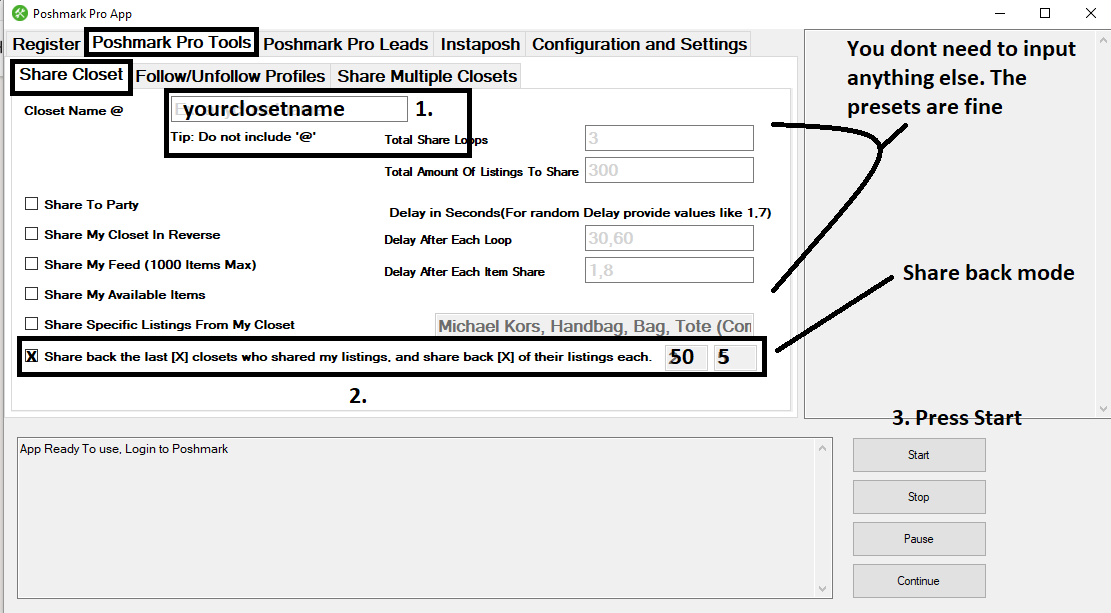Click the Pause button
The image size is (1111, 613).
tap(919, 539)
